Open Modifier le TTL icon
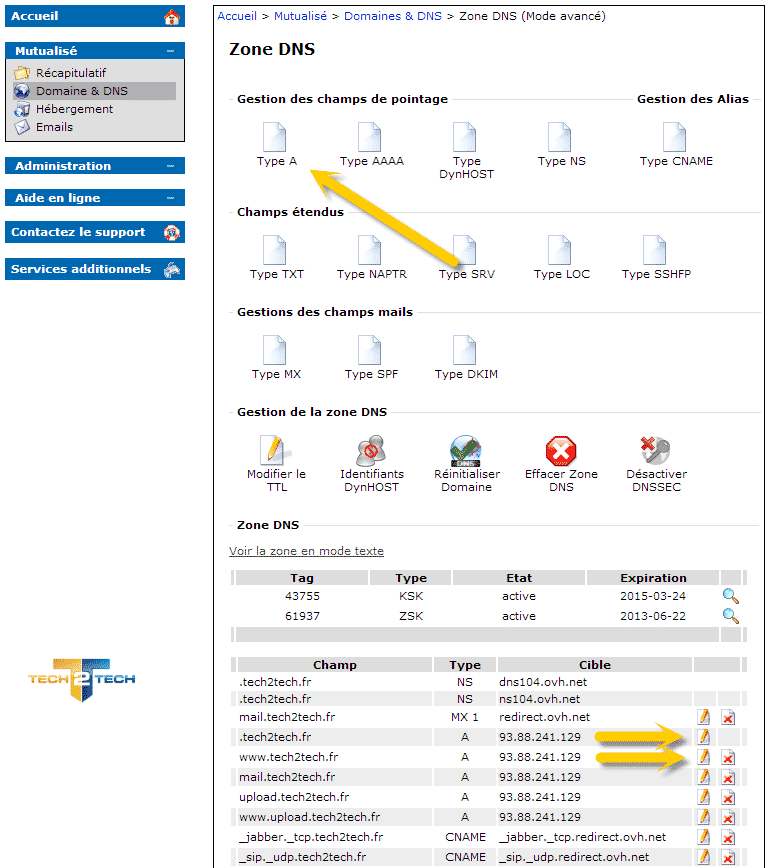This screenshot has height=868, width=769. (275, 452)
